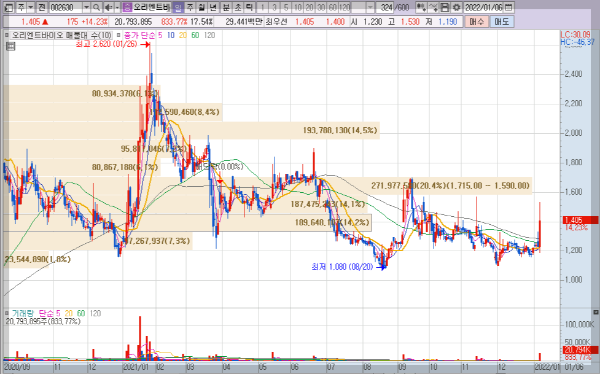
Task: Select the minute 분 chart period
Action: pyautogui.click(x=226, y=7)
